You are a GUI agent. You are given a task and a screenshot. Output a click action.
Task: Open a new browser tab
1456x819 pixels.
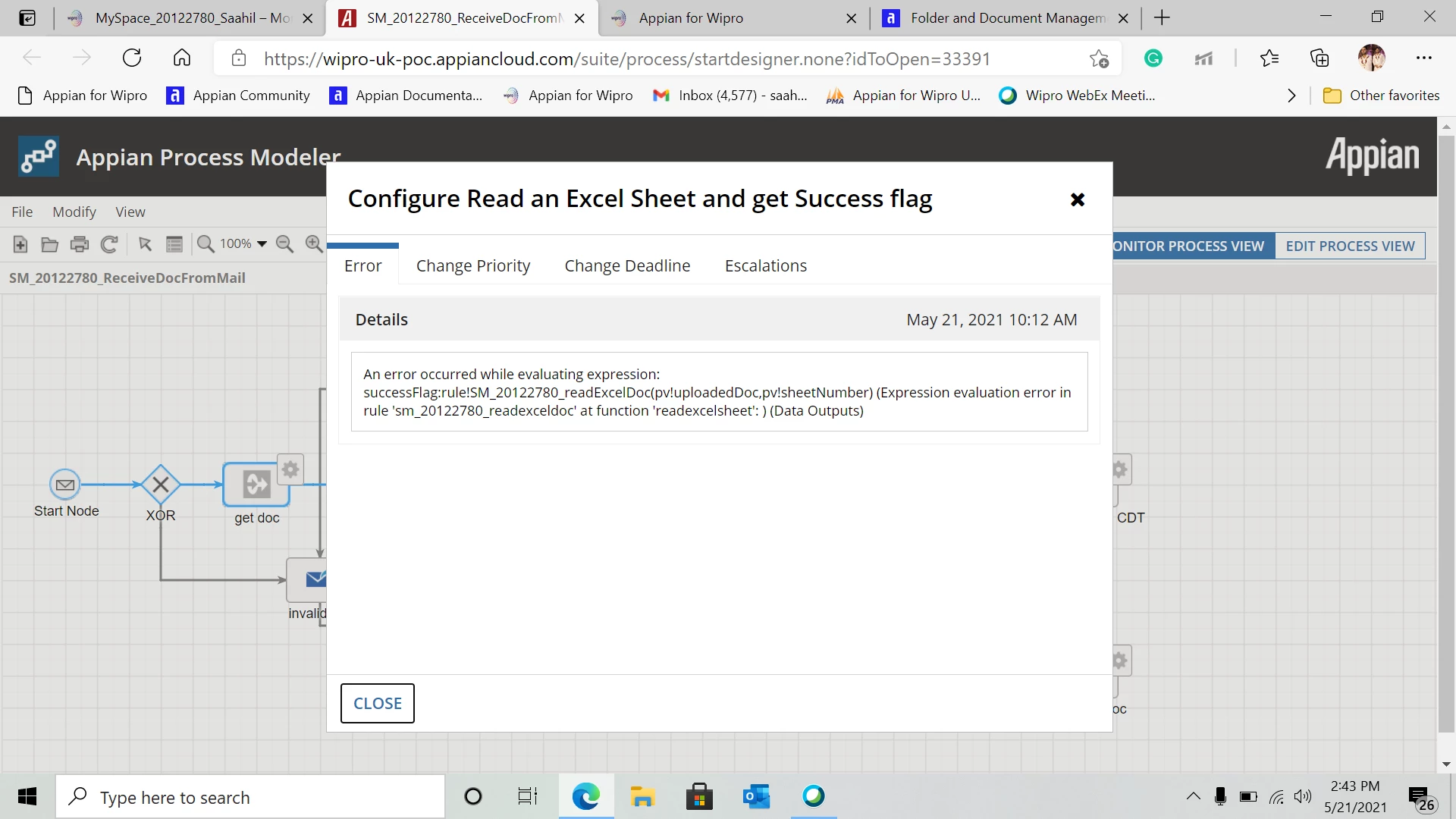pos(1163,18)
